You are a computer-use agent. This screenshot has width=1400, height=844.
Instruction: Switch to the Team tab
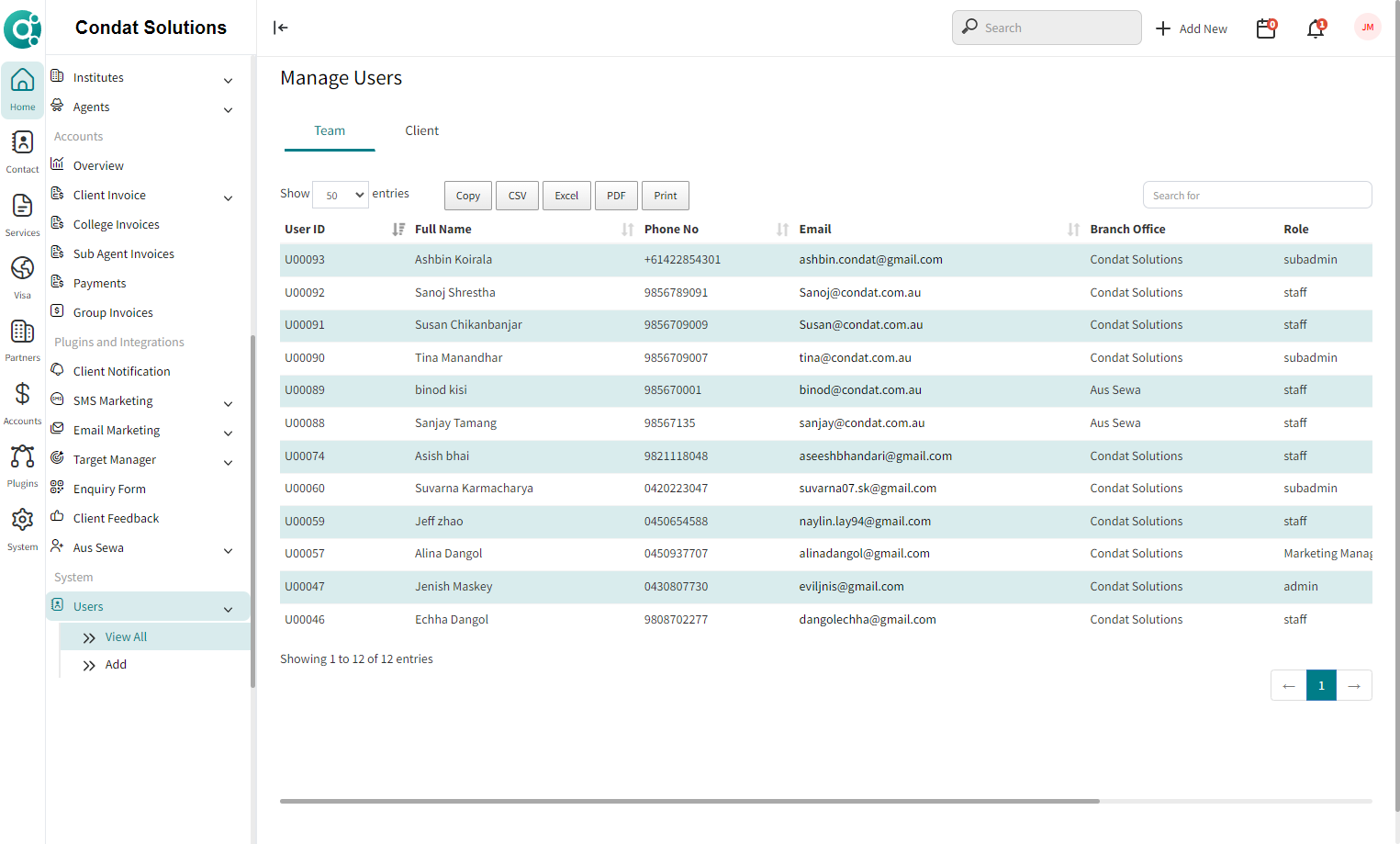click(330, 131)
